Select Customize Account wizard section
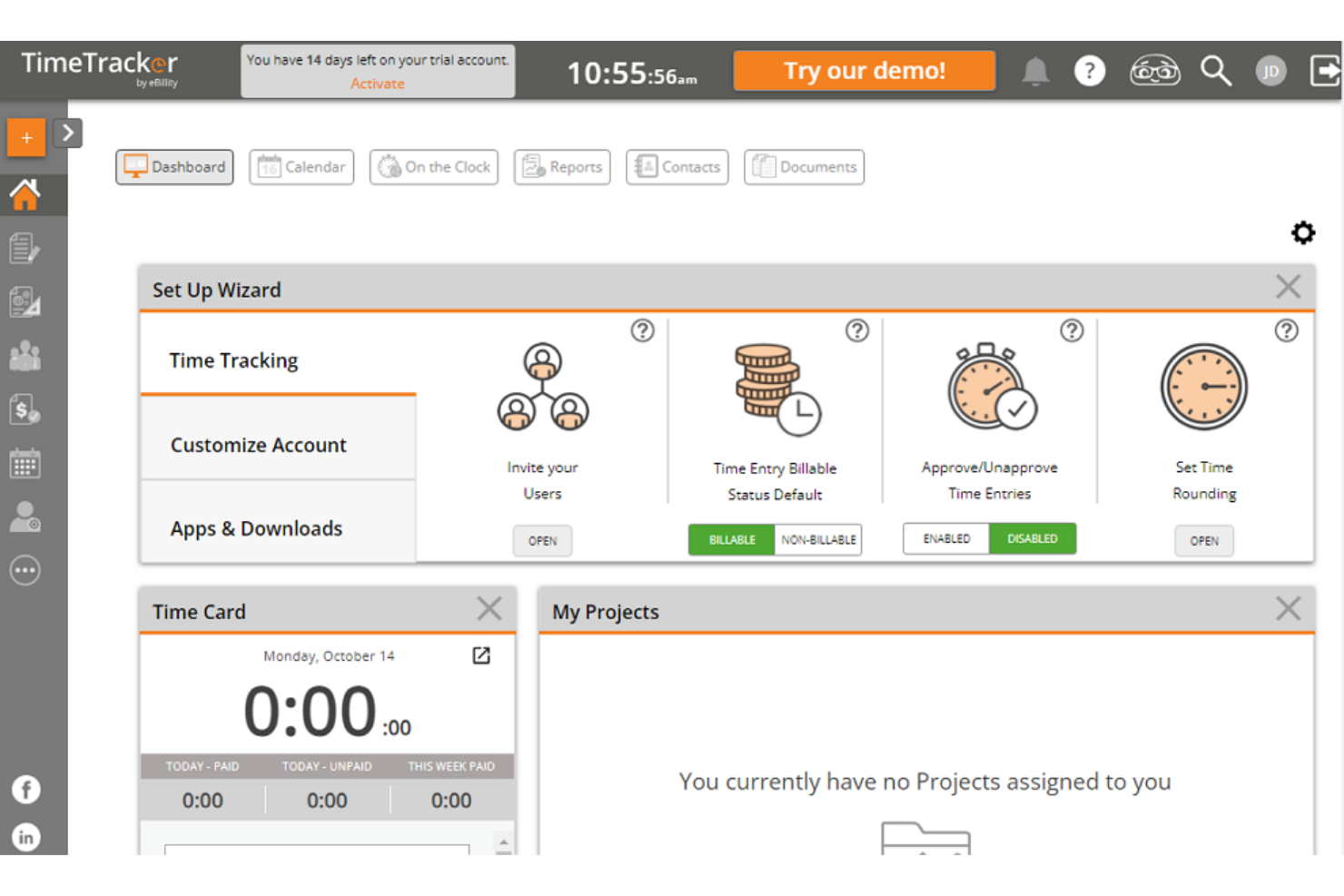 pyautogui.click(x=259, y=445)
